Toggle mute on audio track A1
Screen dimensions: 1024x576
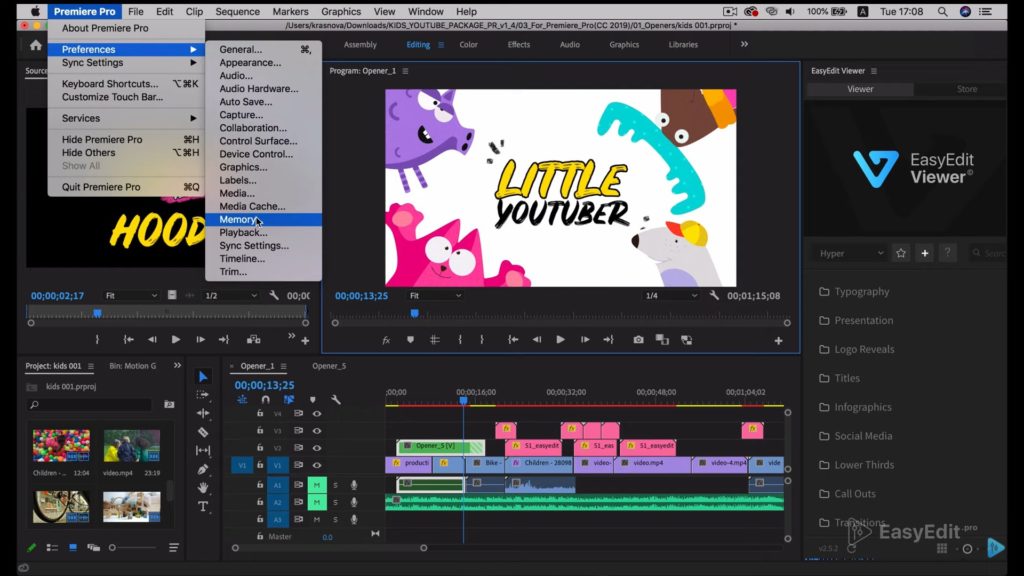[x=317, y=485]
